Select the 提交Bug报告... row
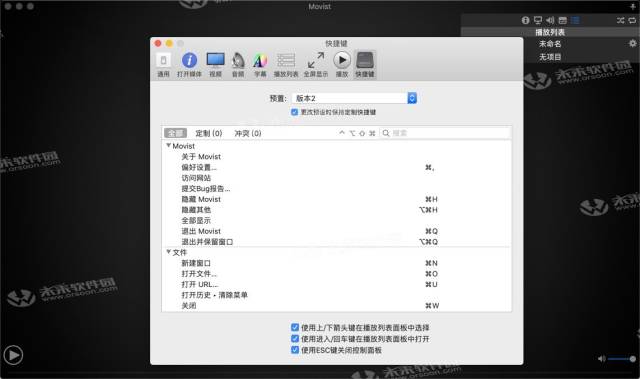640x379 pixels. point(336,188)
